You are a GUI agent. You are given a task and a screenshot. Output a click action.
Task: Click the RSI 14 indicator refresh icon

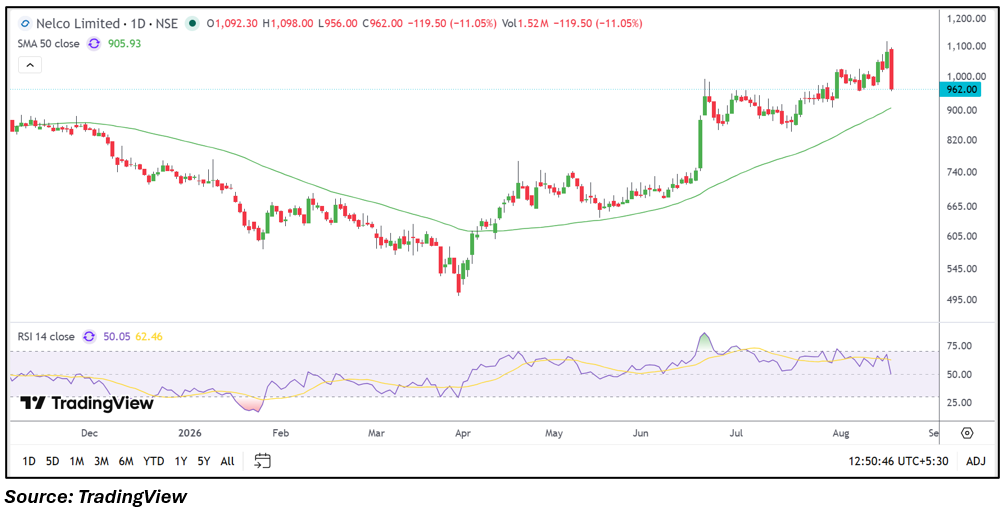point(89,336)
